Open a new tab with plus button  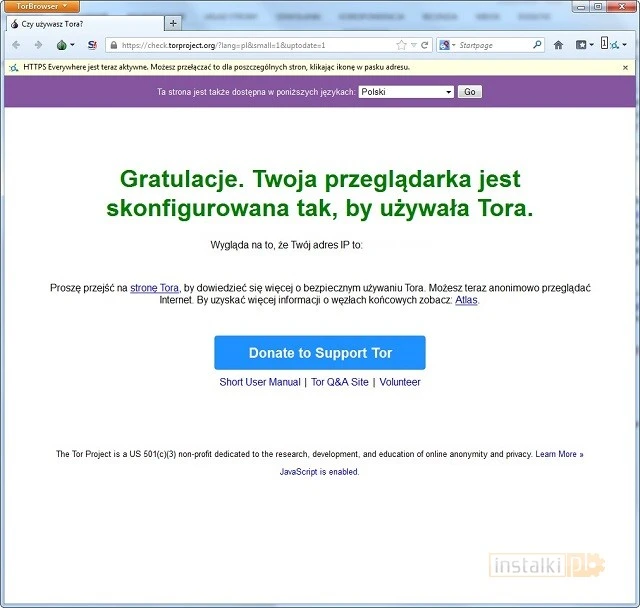point(173,24)
